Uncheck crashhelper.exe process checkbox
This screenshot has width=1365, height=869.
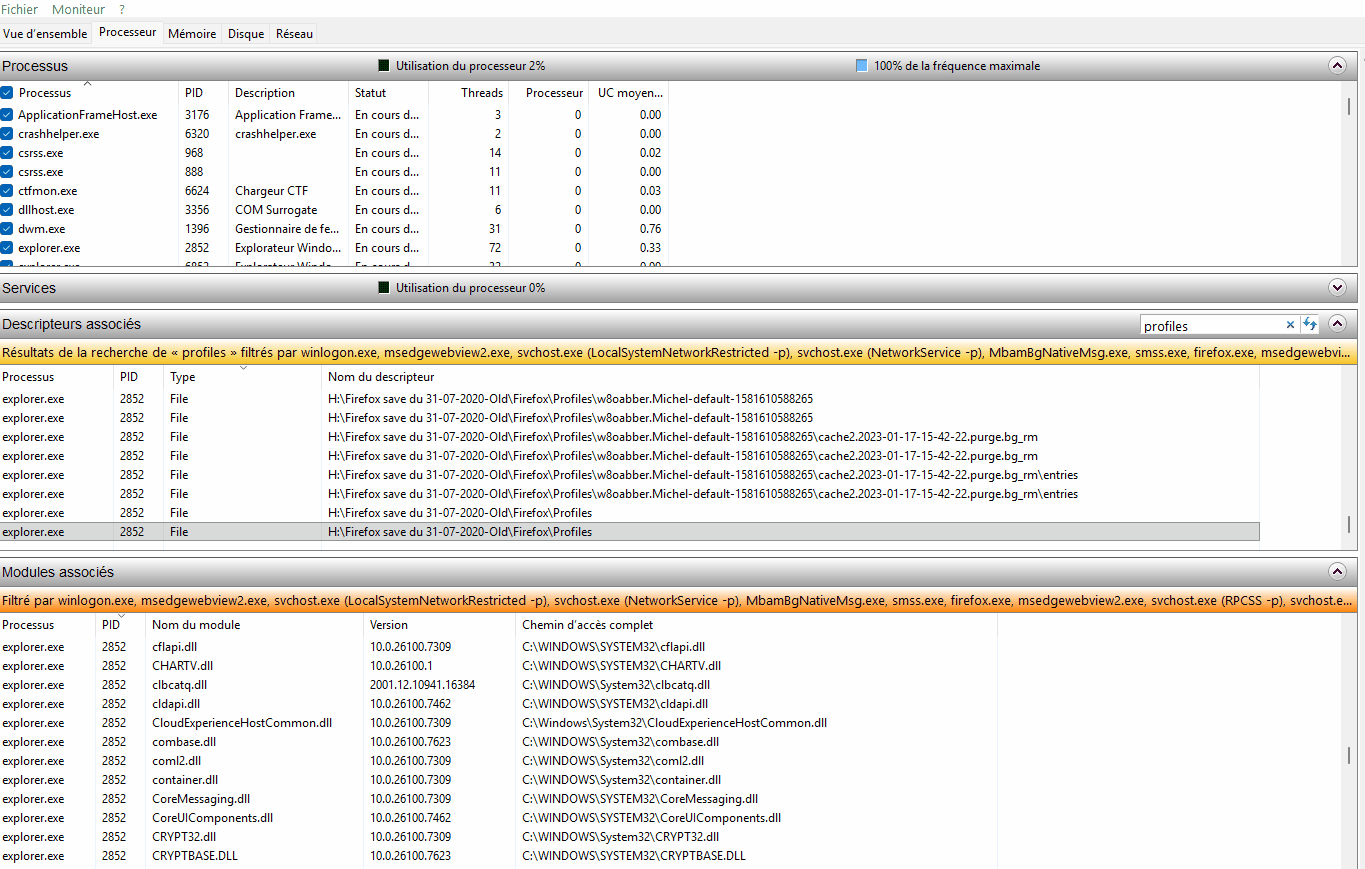pos(7,134)
